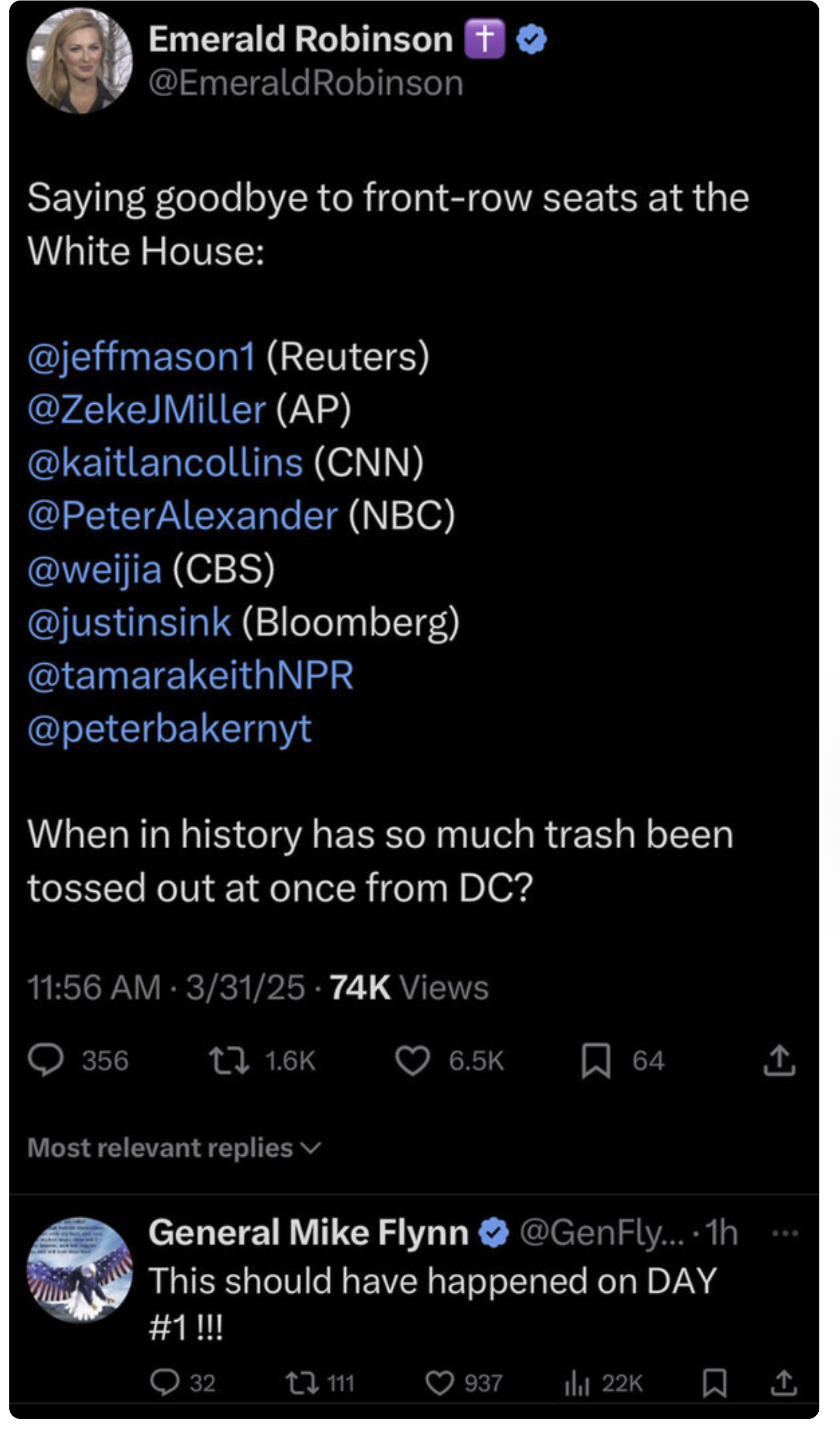Open more options on Flynn's reply
This screenshot has width=840, height=1435.
[785, 1233]
